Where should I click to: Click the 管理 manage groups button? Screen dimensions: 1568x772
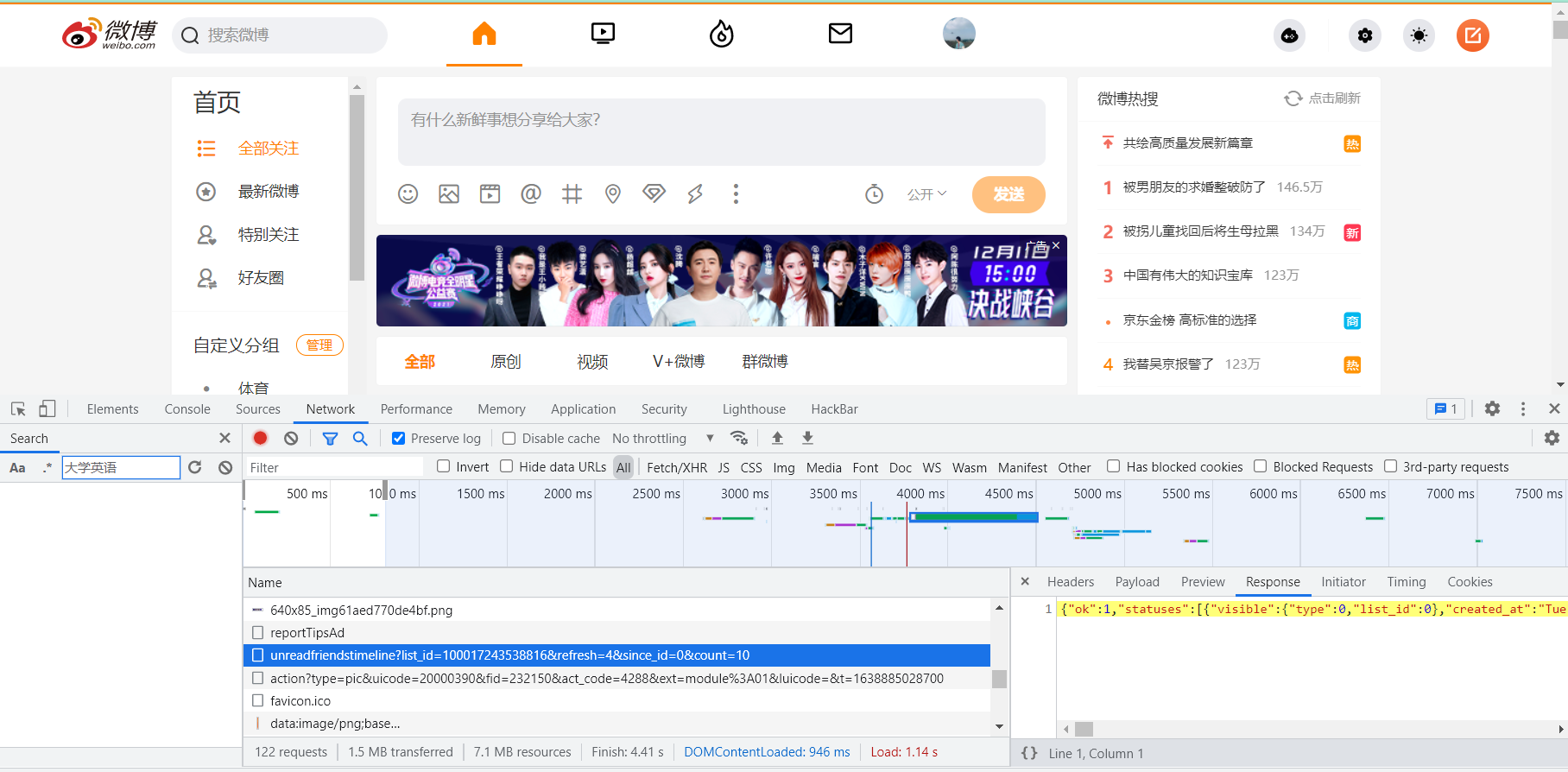tap(319, 345)
